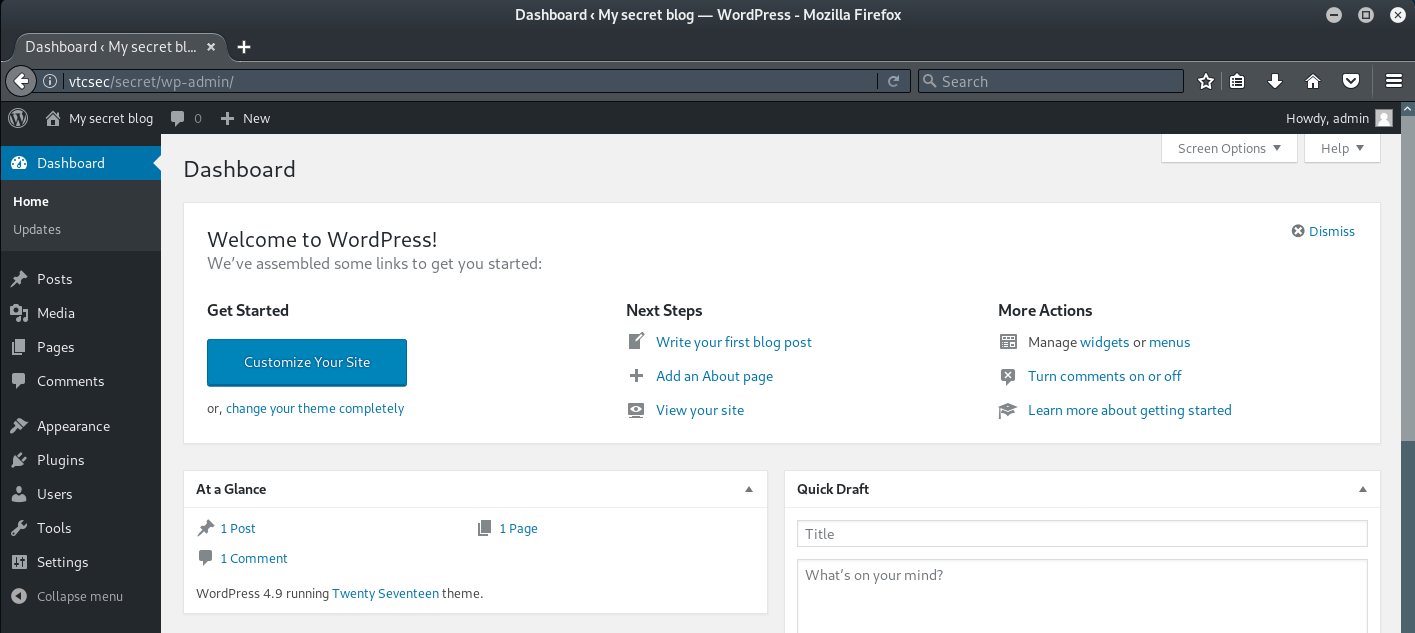Viewport: 1415px width, 633px height.
Task: Focus the Quick Draft Title field
Action: click(x=1082, y=534)
